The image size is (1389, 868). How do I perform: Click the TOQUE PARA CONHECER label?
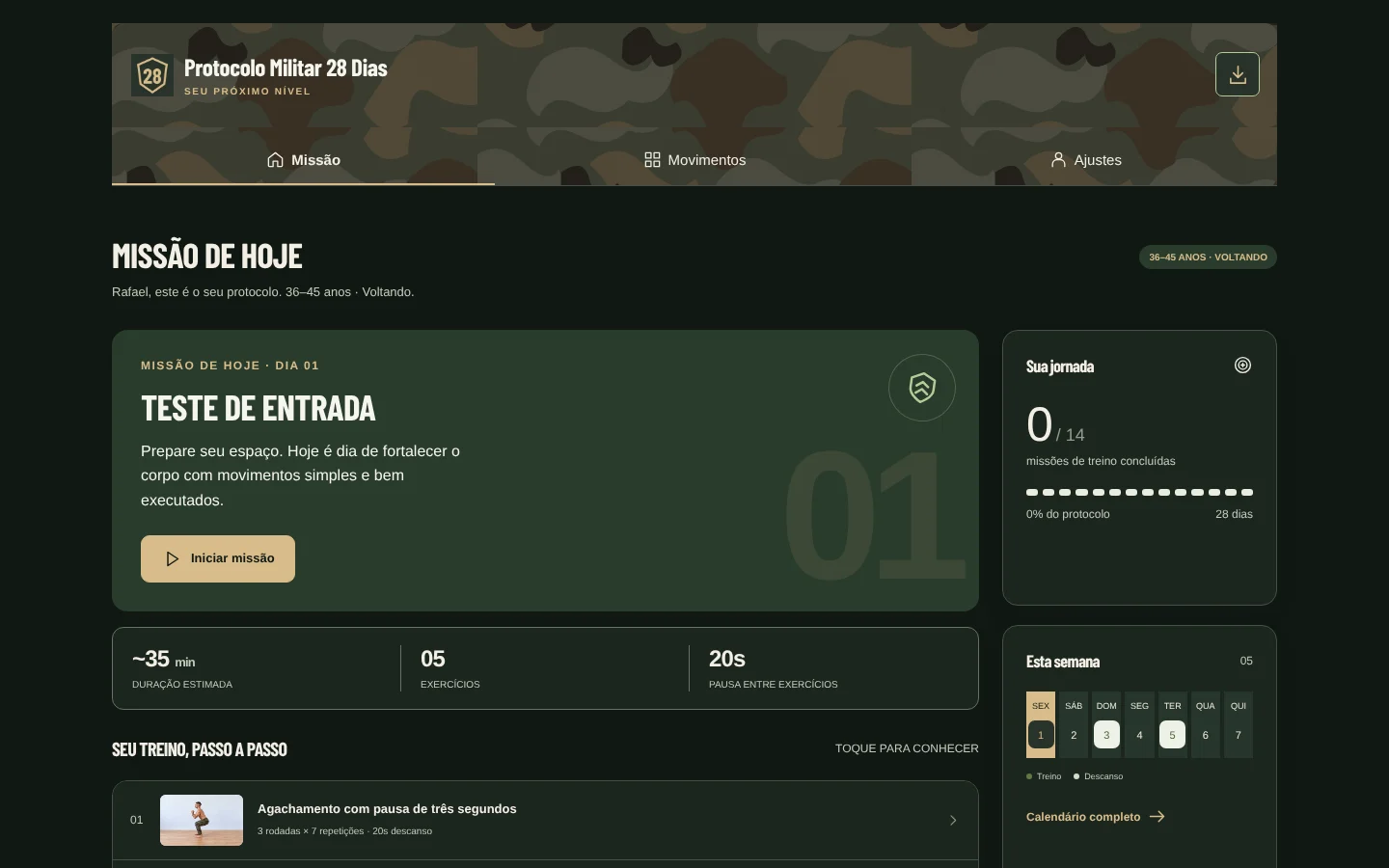point(907,748)
